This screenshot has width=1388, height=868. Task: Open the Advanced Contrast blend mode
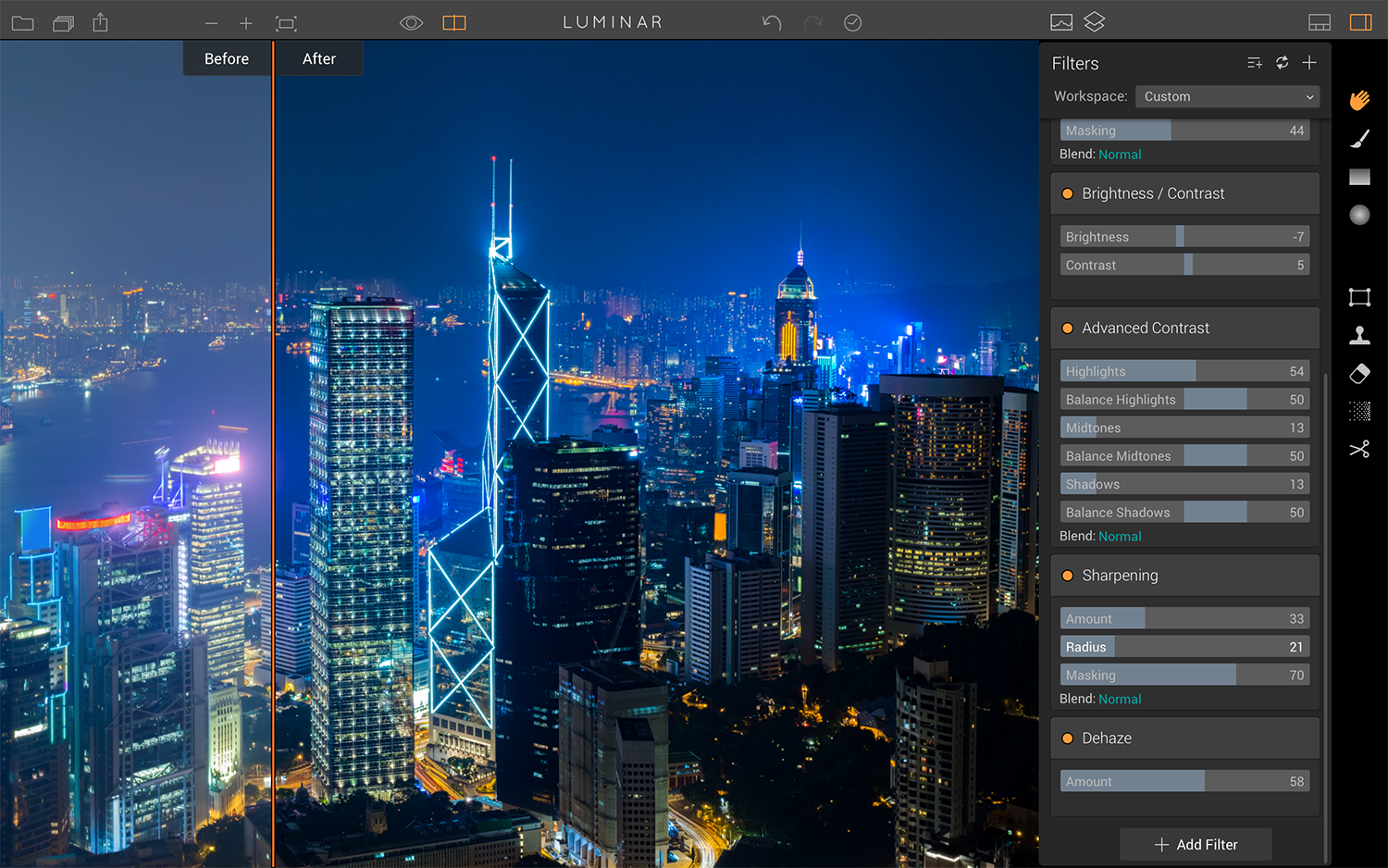point(1120,537)
